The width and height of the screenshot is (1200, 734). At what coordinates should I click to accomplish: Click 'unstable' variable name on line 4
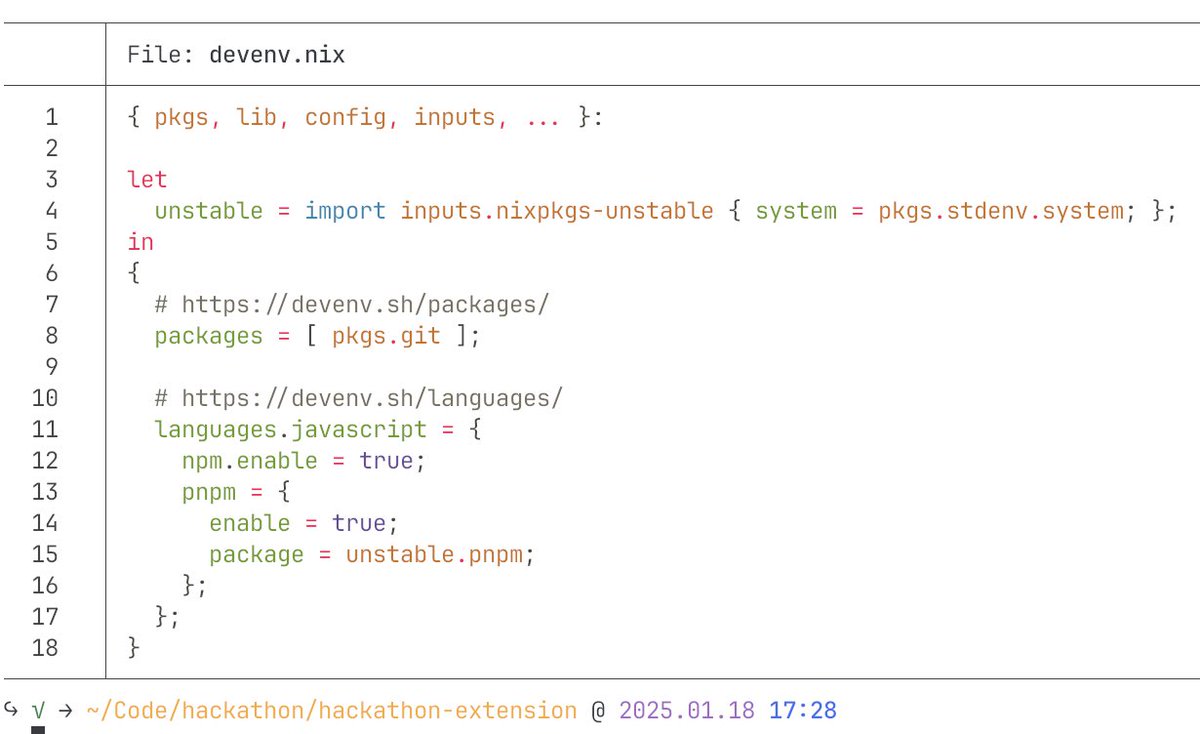[x=208, y=211]
